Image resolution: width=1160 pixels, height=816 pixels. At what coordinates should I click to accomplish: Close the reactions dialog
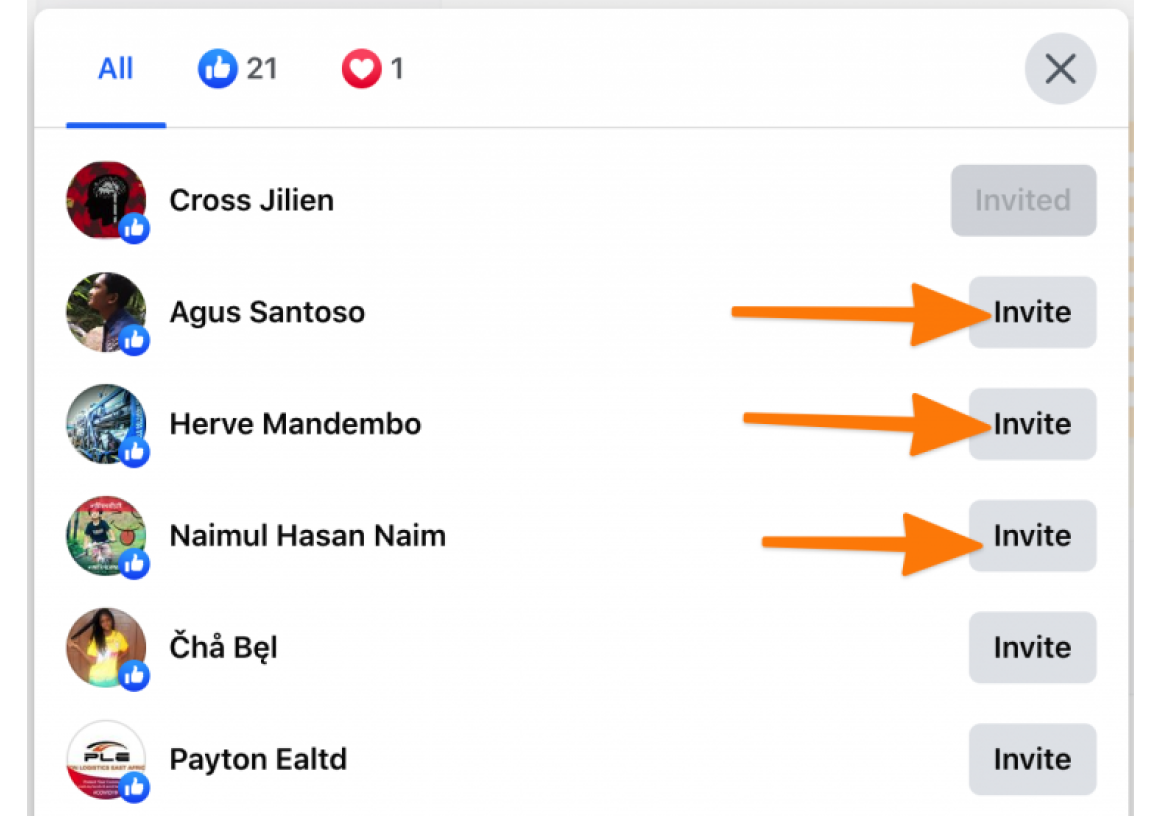click(x=1060, y=69)
